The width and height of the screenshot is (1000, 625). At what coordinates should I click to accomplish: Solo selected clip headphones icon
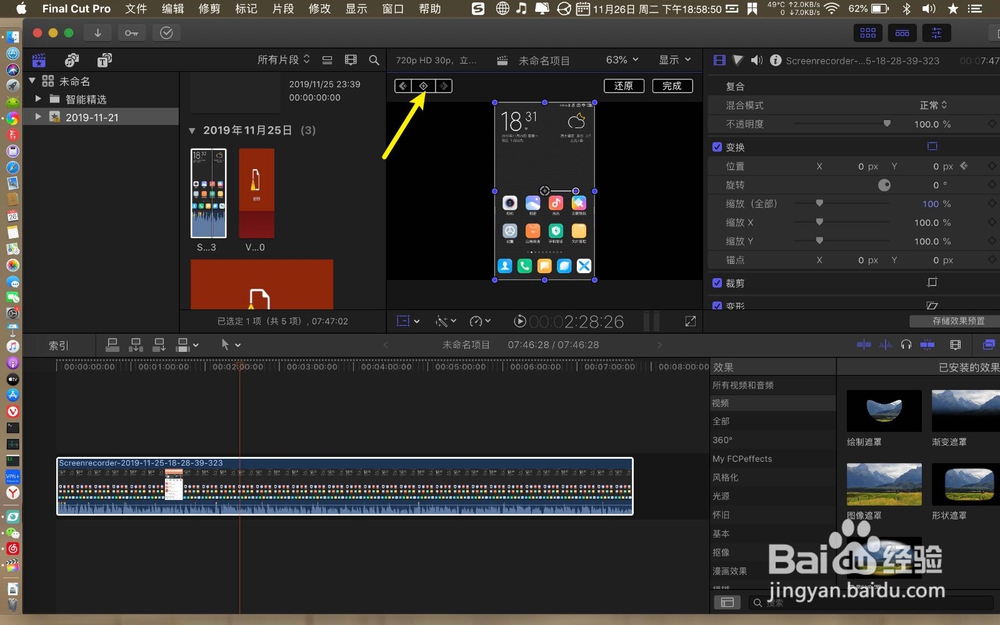[906, 344]
